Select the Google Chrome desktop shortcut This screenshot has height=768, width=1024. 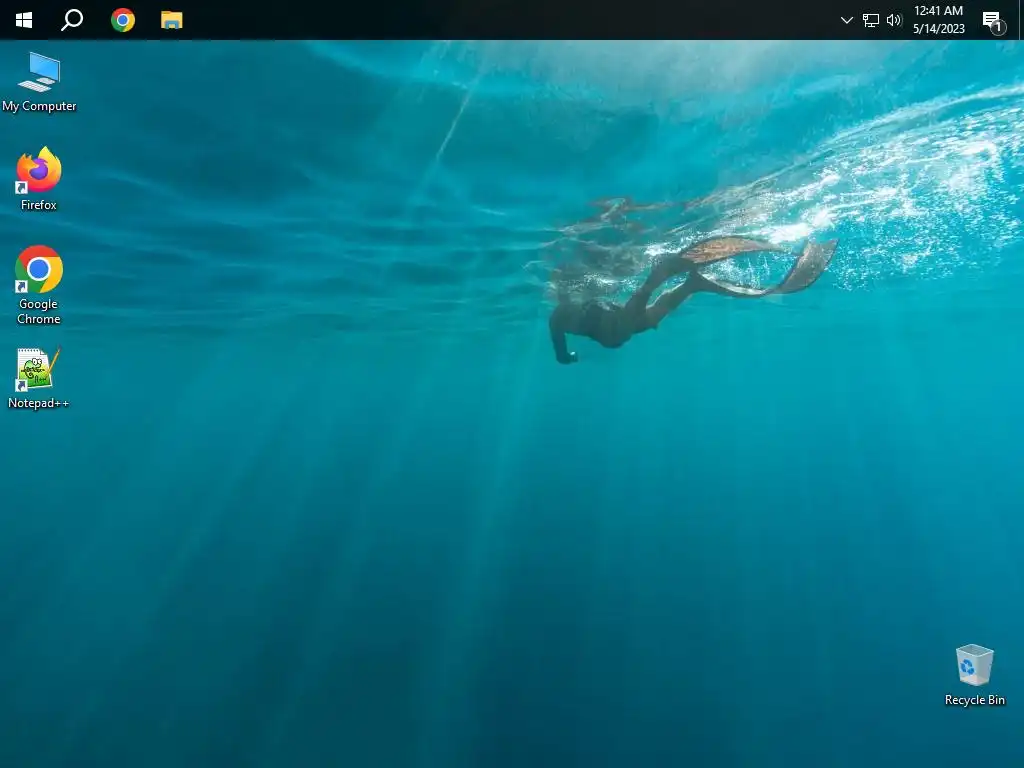coord(39,285)
